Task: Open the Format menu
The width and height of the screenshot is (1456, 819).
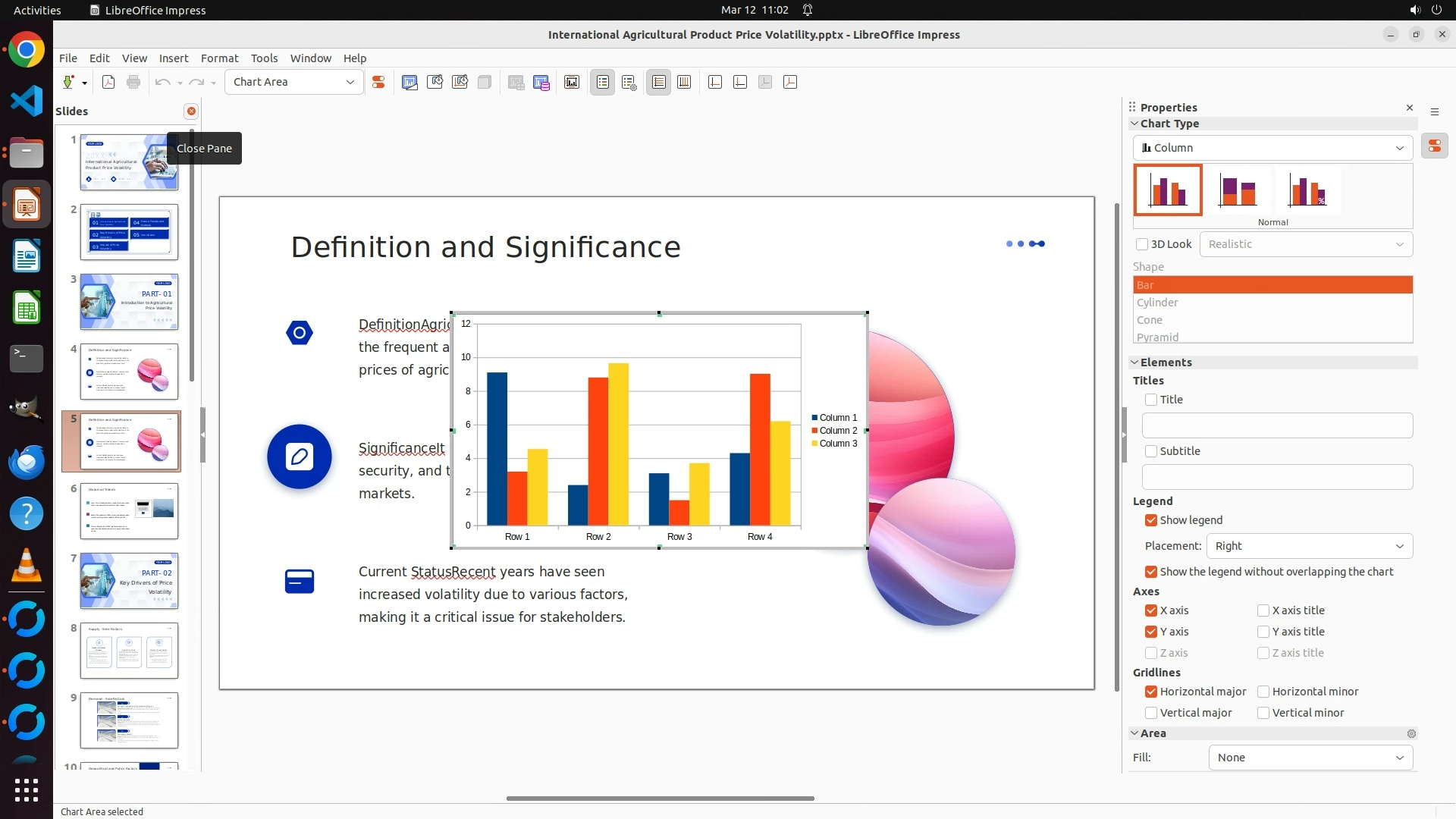Action: 219,58
